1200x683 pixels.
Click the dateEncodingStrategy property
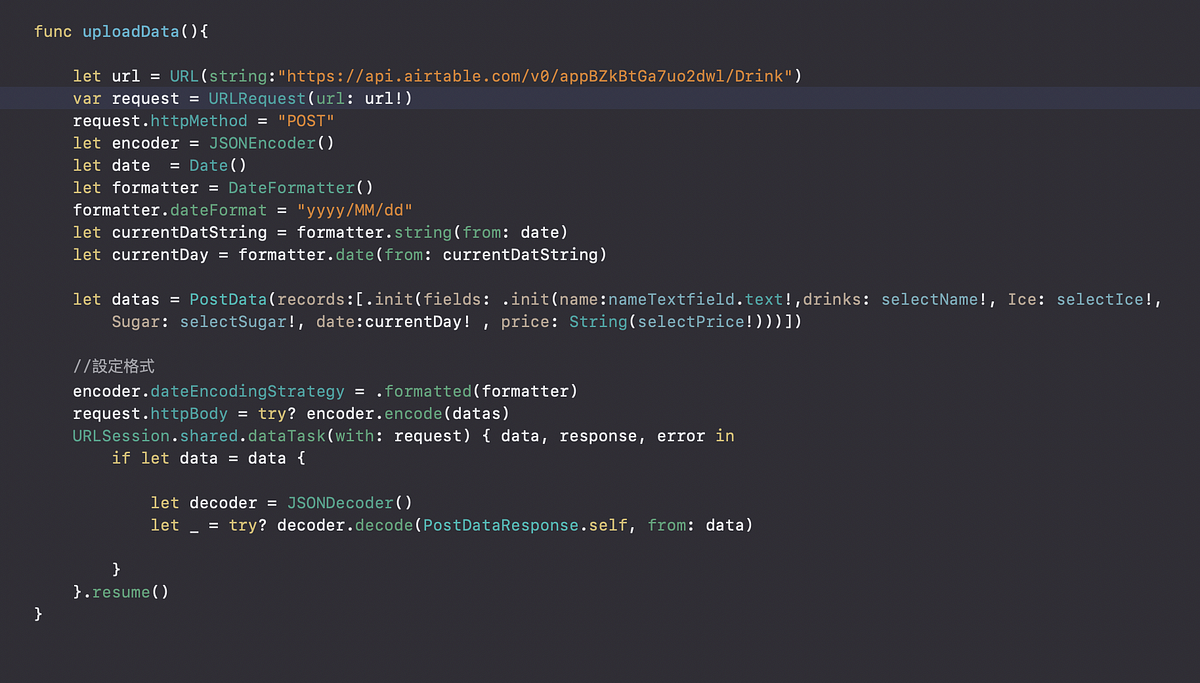[248, 391]
